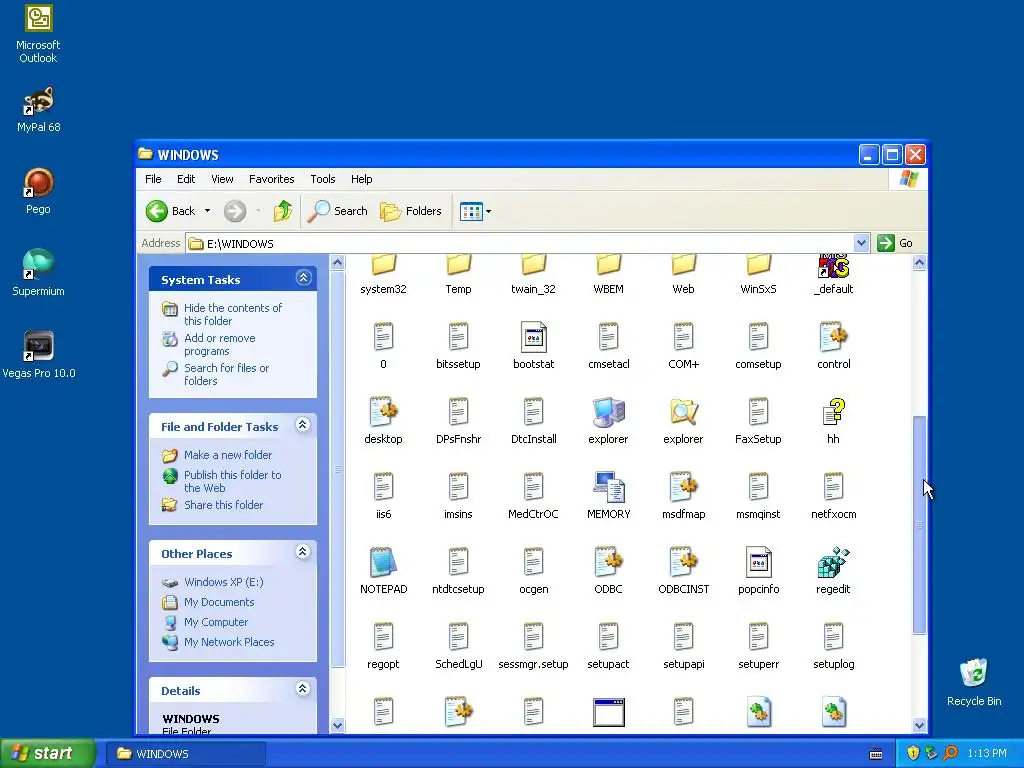Image resolution: width=1024 pixels, height=768 pixels.
Task: Click the task pane scroll down arrow
Action: [337, 725]
